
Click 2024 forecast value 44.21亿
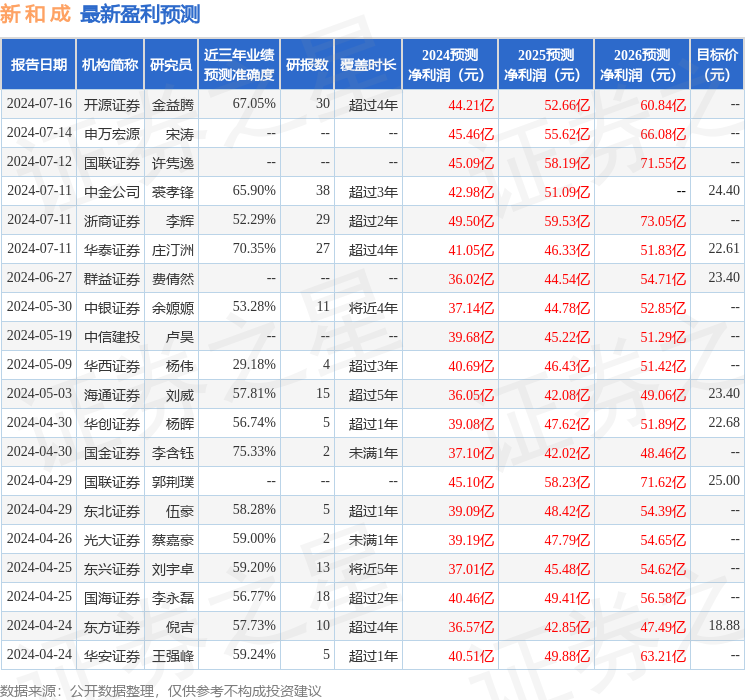coord(471,105)
